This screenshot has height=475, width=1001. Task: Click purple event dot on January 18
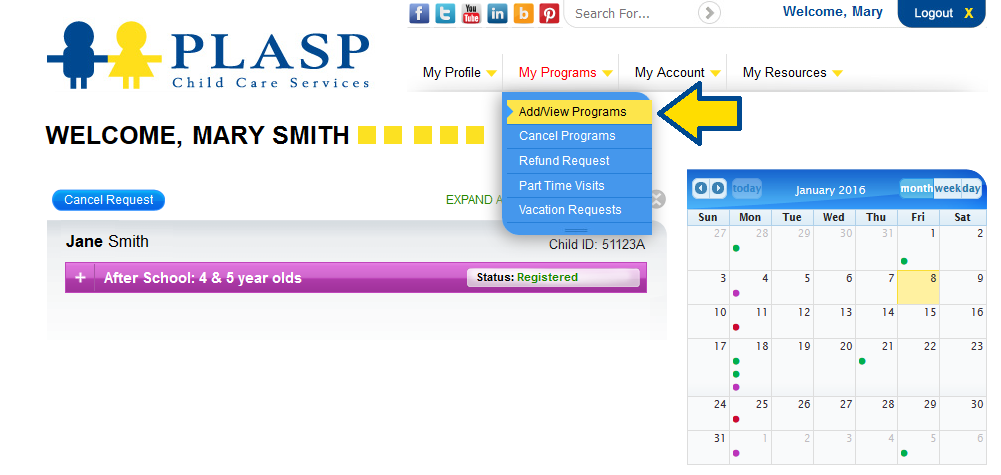(x=736, y=388)
